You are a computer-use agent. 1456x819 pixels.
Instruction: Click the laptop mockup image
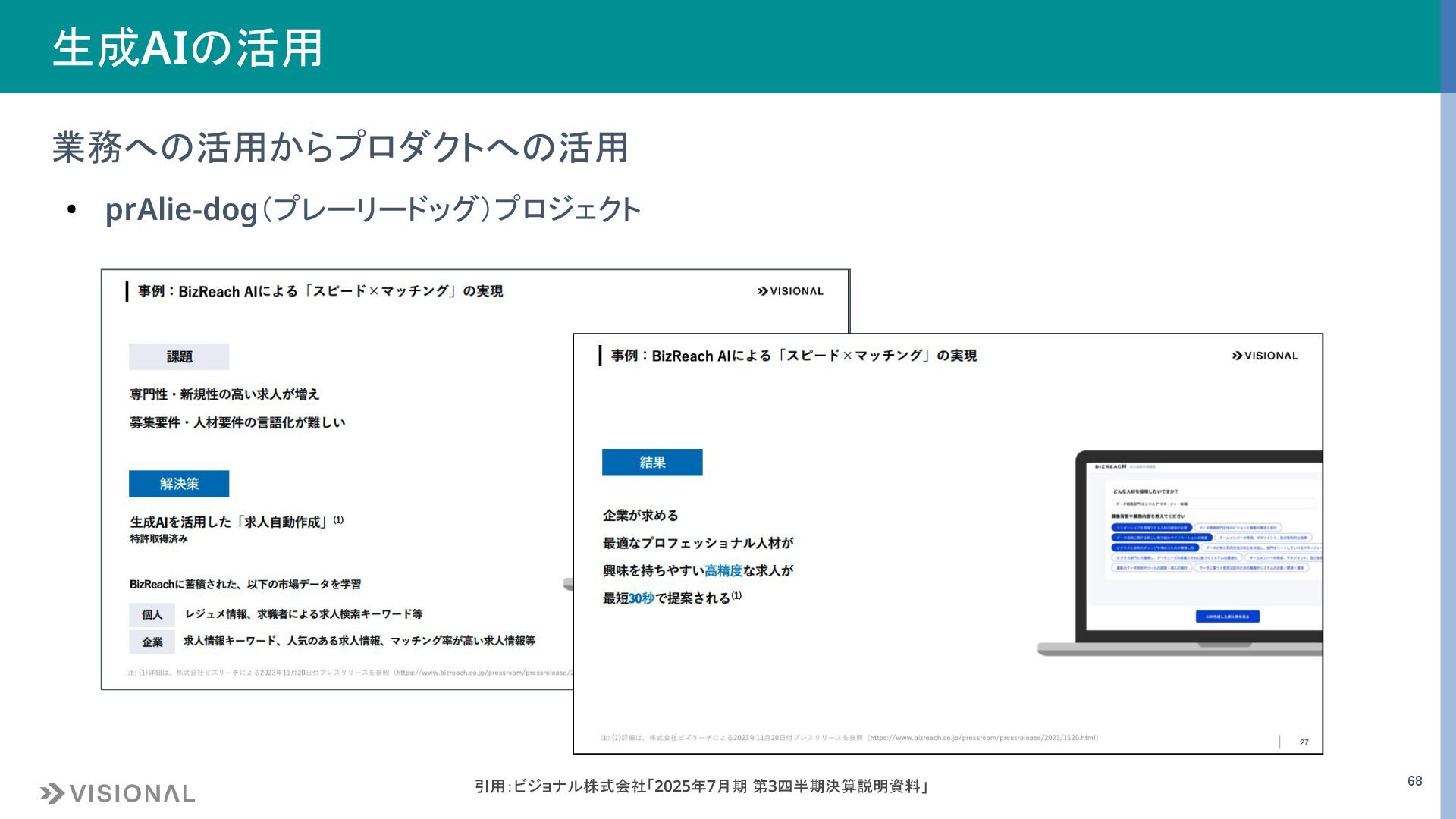1180,554
